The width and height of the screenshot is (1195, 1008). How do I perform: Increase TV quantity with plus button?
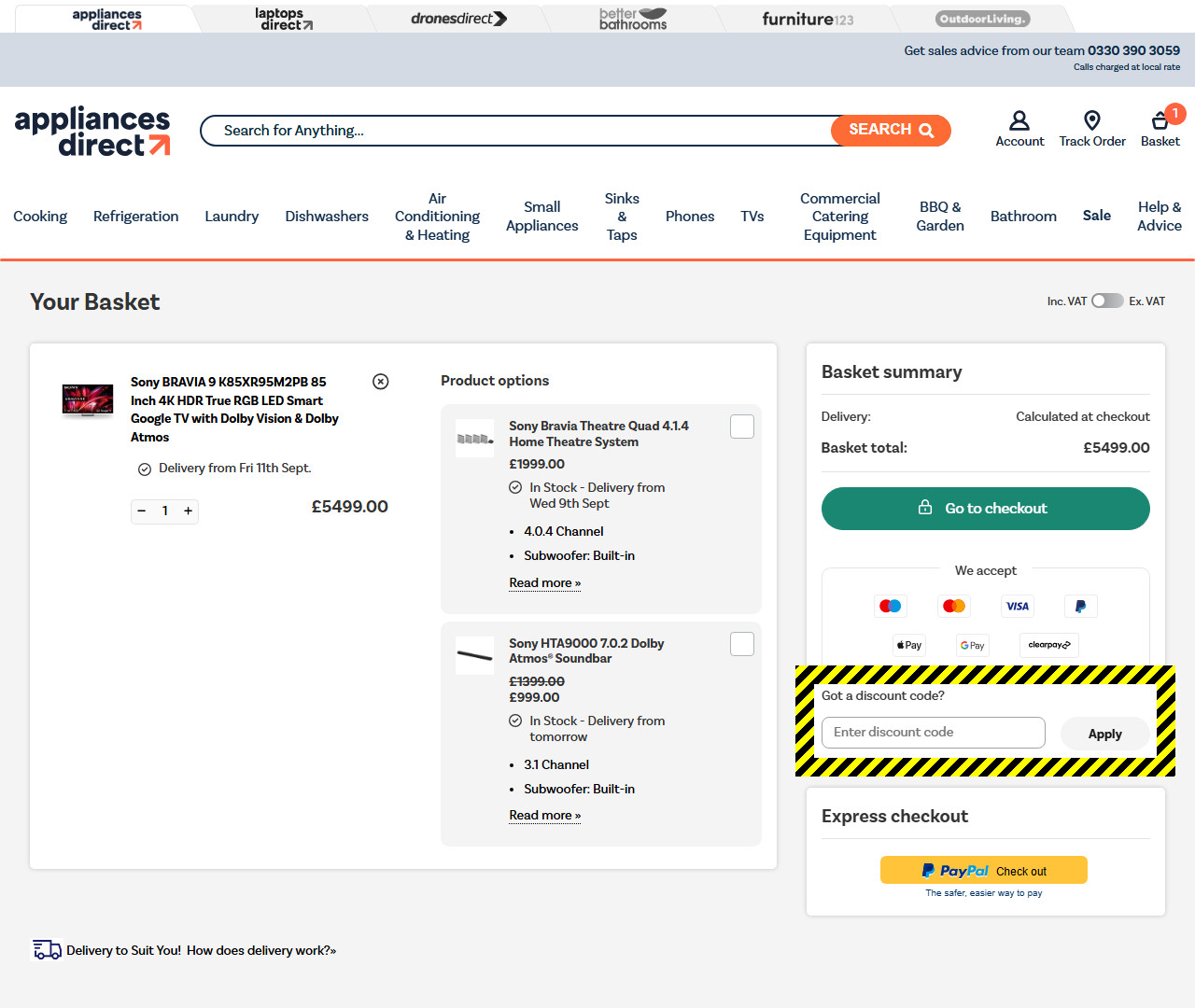(x=189, y=511)
